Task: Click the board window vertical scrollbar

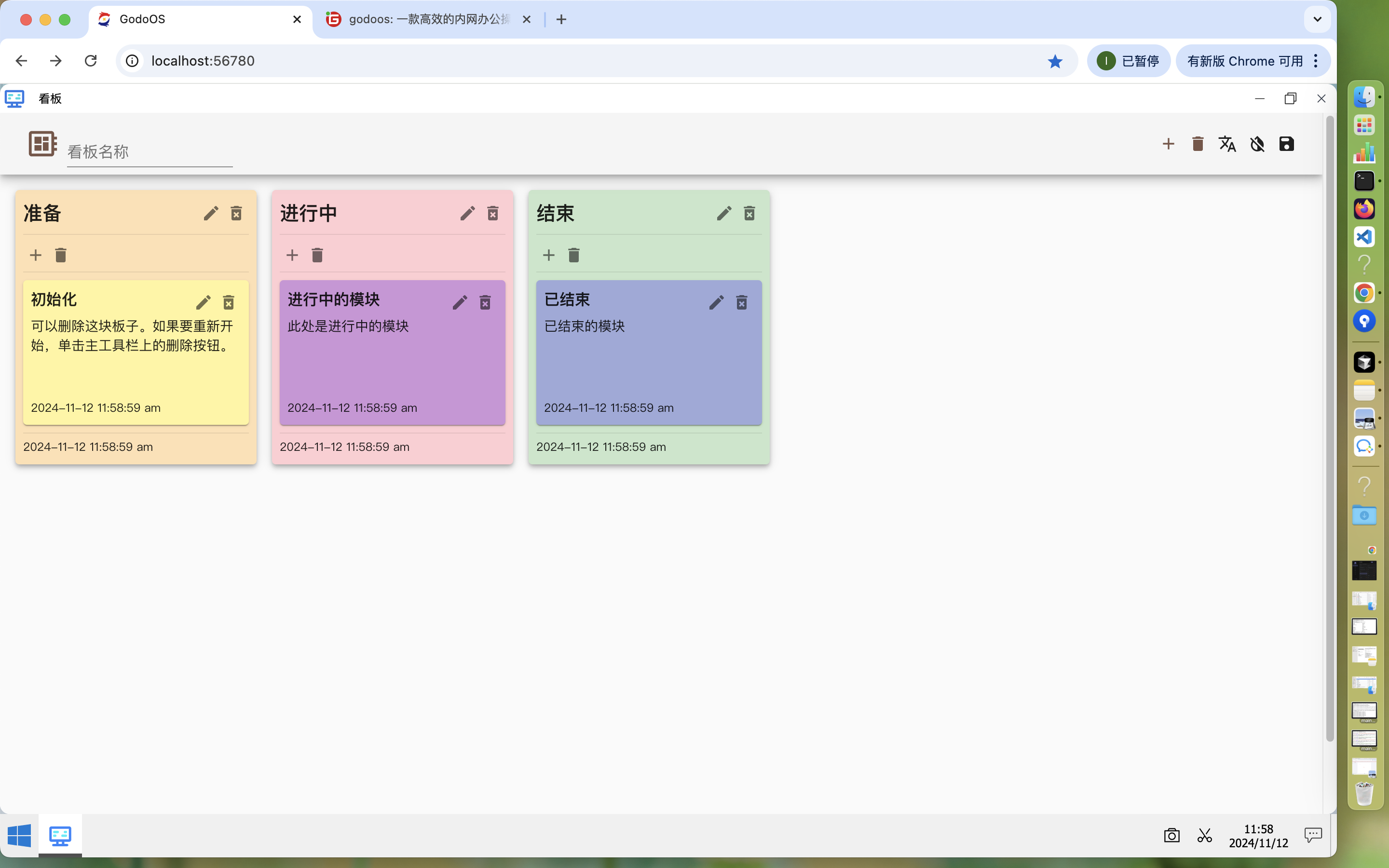Action: (1329, 428)
